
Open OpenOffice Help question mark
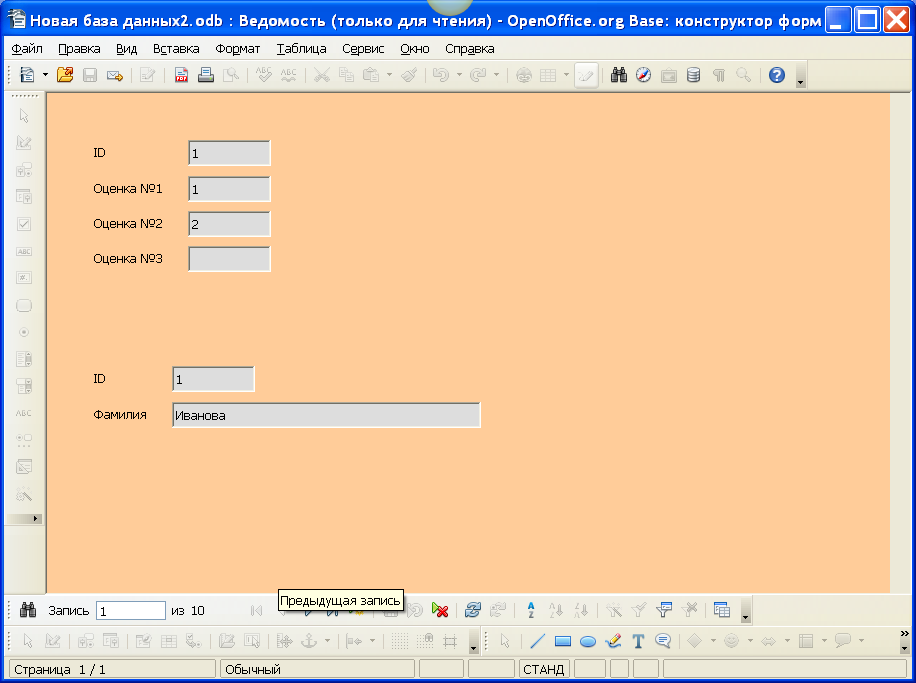(x=776, y=75)
